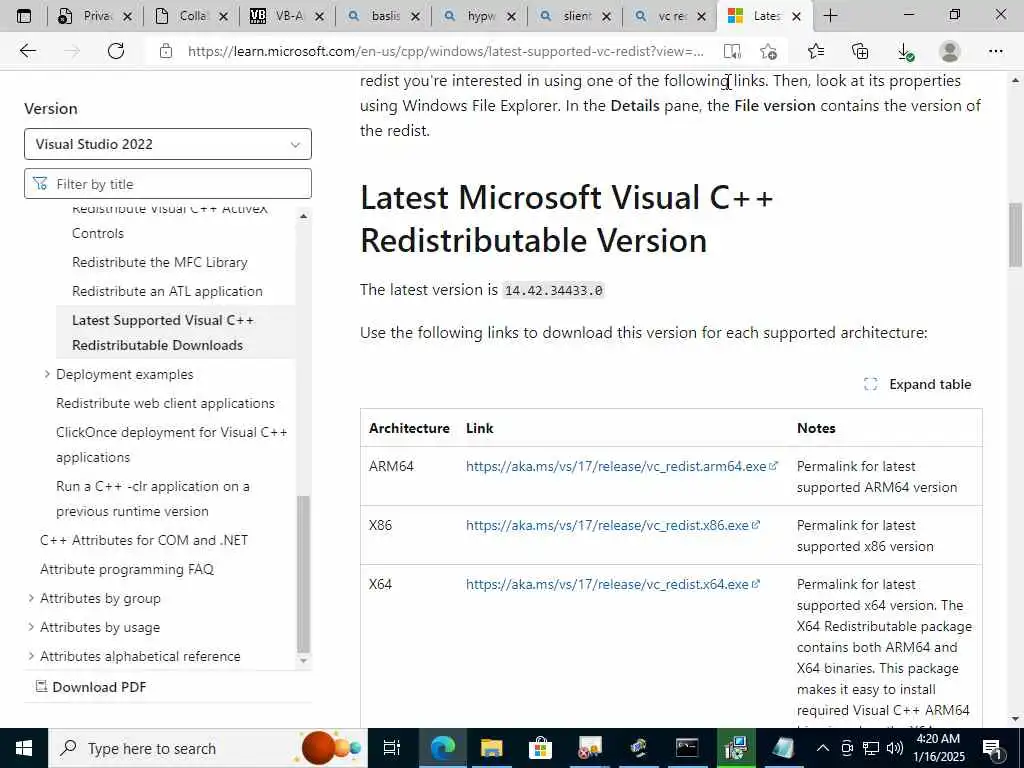Click the Notes column header

tap(816, 428)
